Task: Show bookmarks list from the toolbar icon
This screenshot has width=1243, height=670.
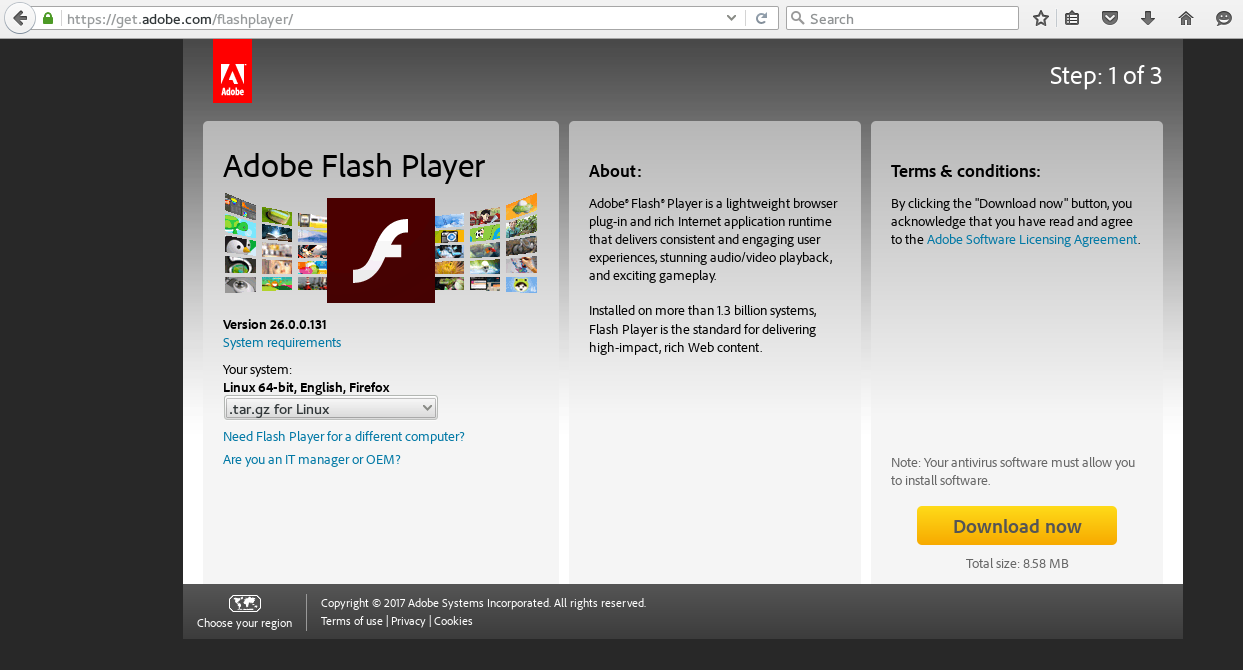Action: [x=1072, y=18]
